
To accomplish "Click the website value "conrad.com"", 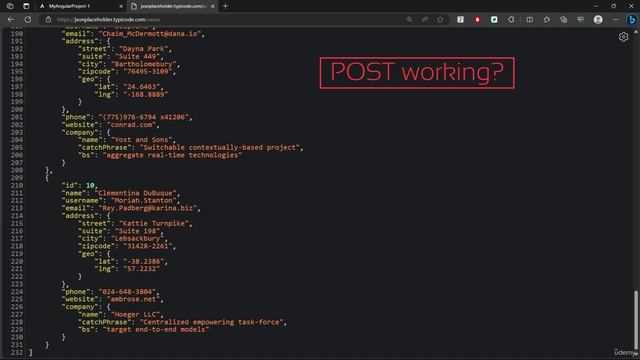I will [131, 125].
